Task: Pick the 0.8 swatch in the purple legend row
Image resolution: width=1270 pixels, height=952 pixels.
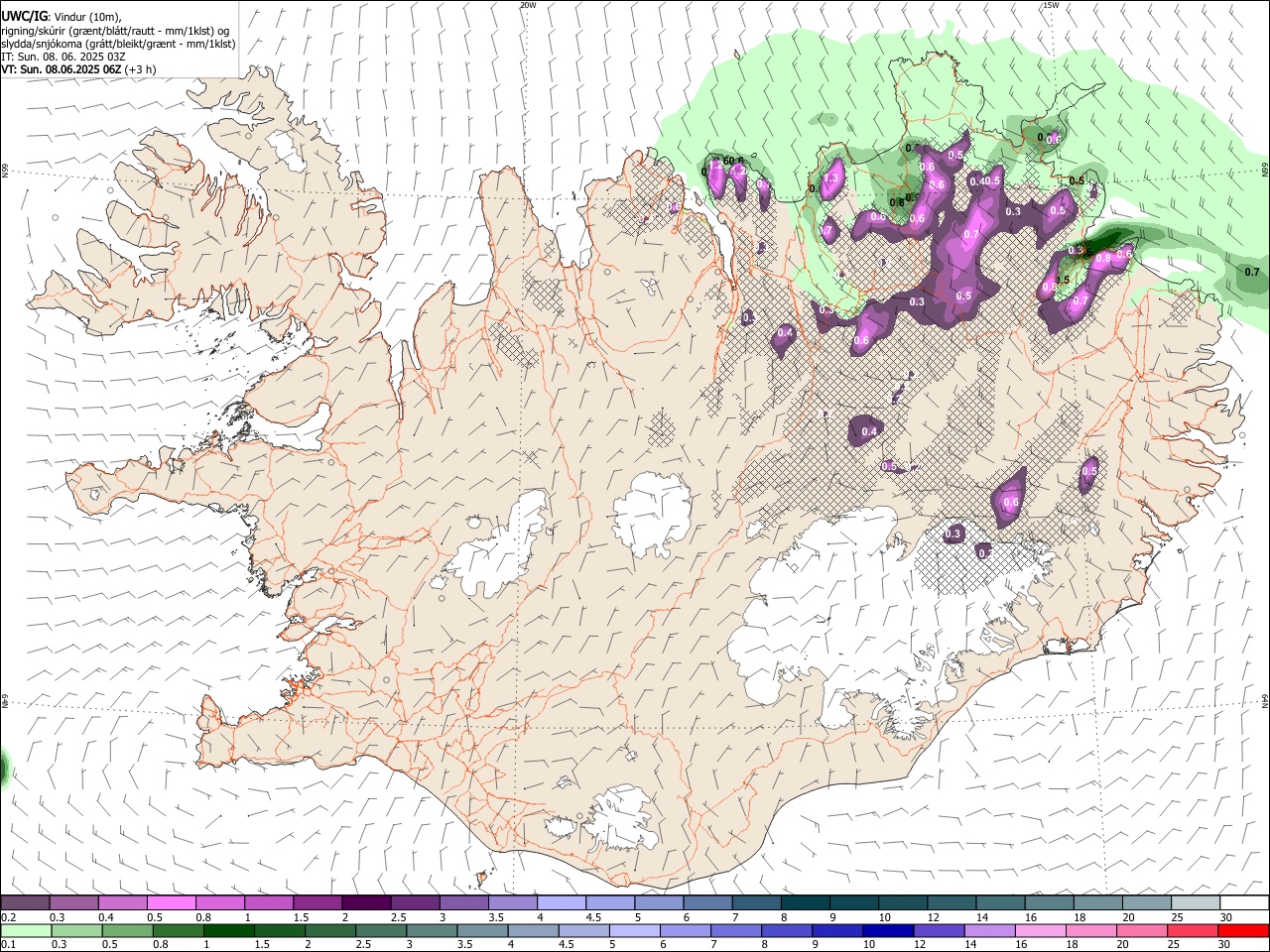Action: tap(220, 903)
